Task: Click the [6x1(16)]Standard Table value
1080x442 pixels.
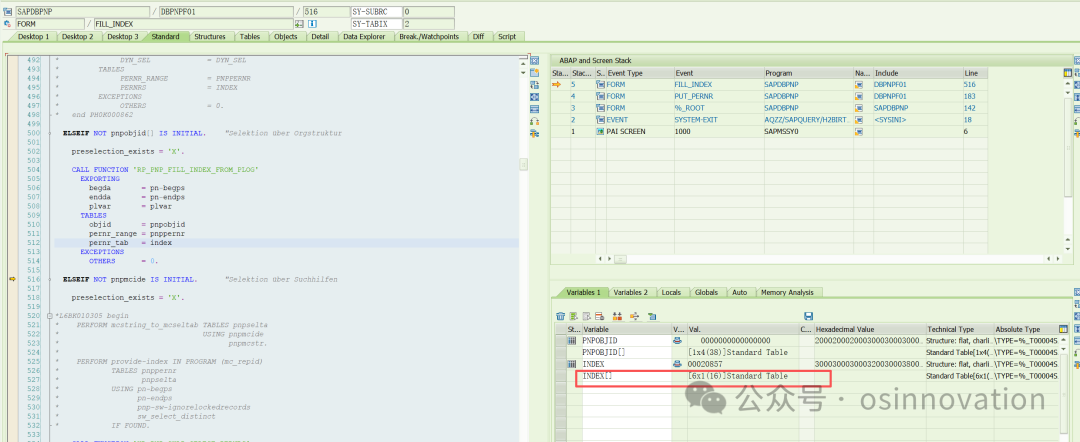Action: [738, 376]
